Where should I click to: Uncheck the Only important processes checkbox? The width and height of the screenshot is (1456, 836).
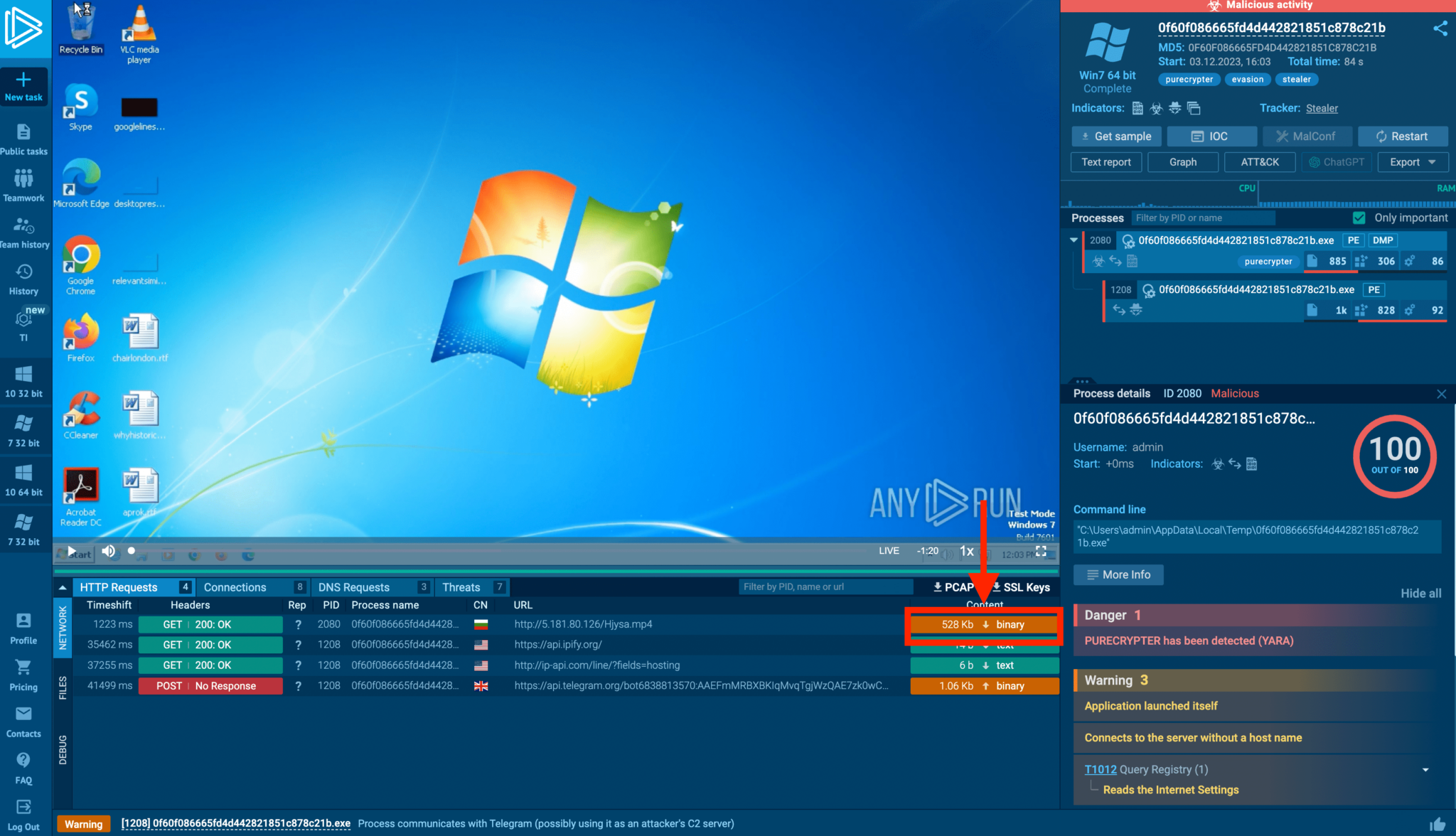pyautogui.click(x=1359, y=218)
